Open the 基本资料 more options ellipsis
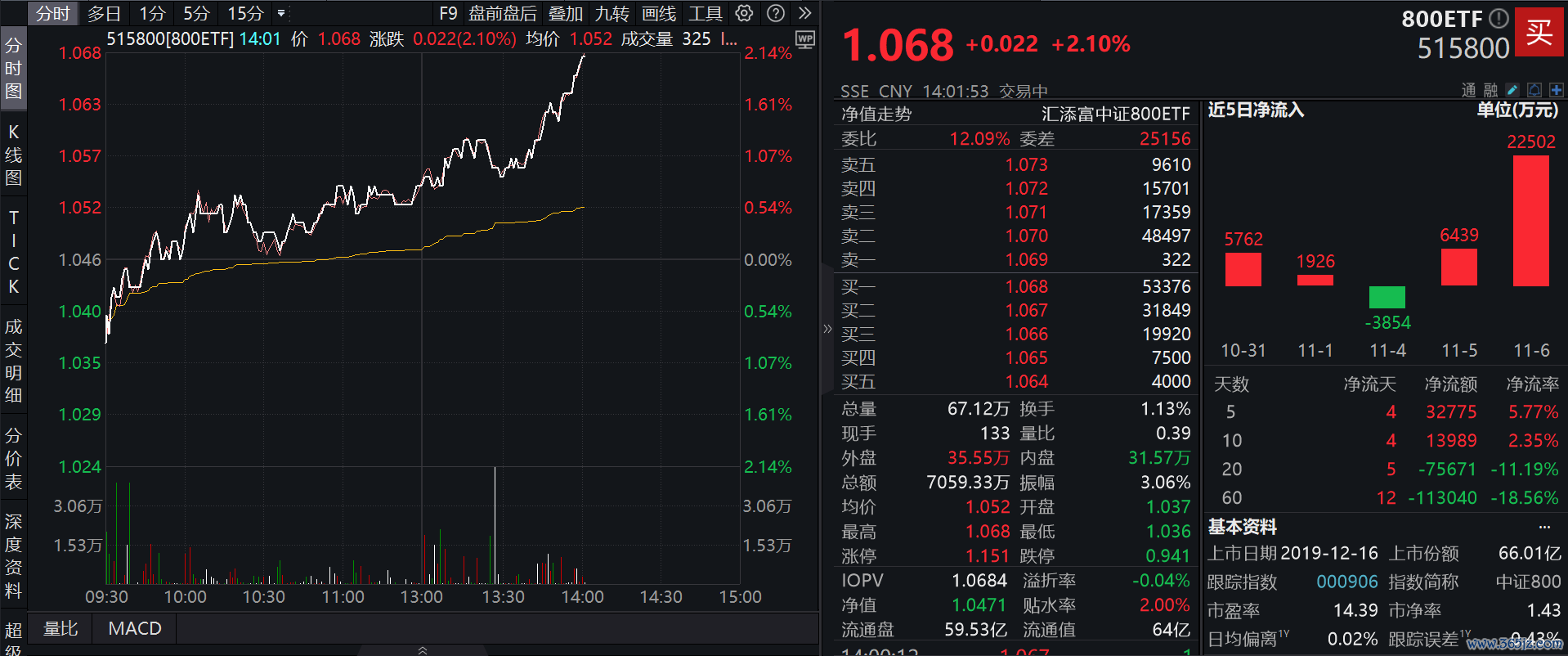Image resolution: width=1568 pixels, height=656 pixels. 1544,527
